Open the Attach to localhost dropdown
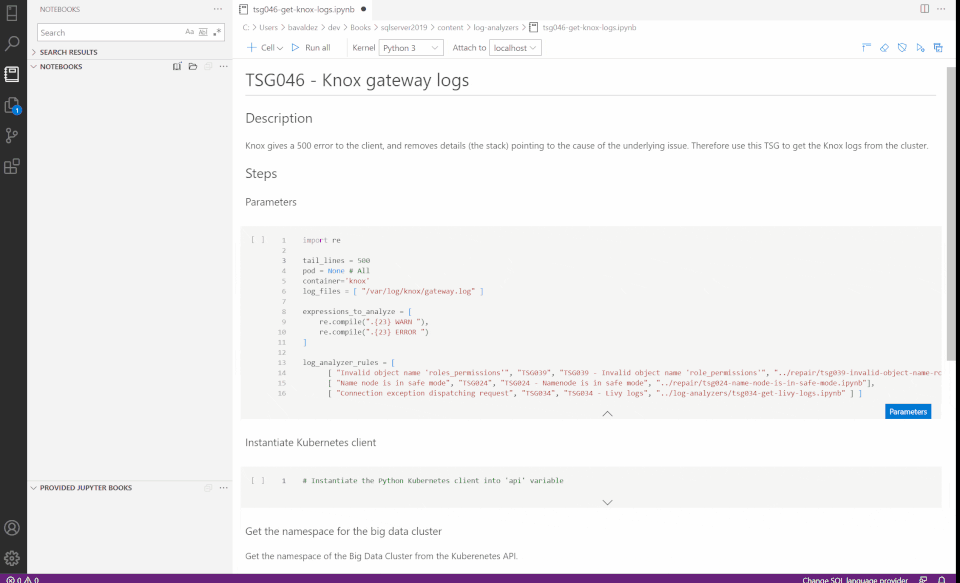 514,47
